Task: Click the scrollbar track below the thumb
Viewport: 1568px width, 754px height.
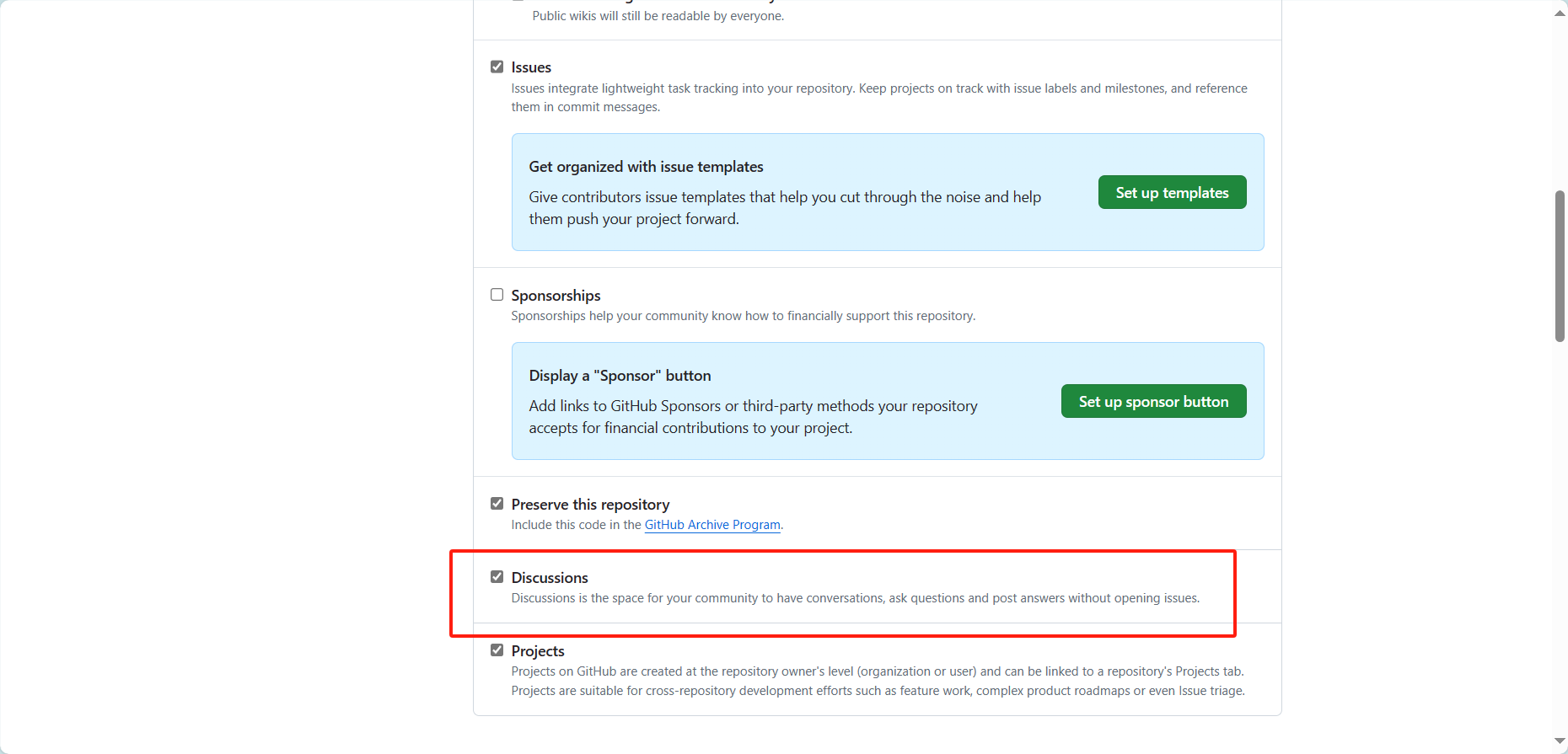Action: pyautogui.click(x=1560, y=539)
